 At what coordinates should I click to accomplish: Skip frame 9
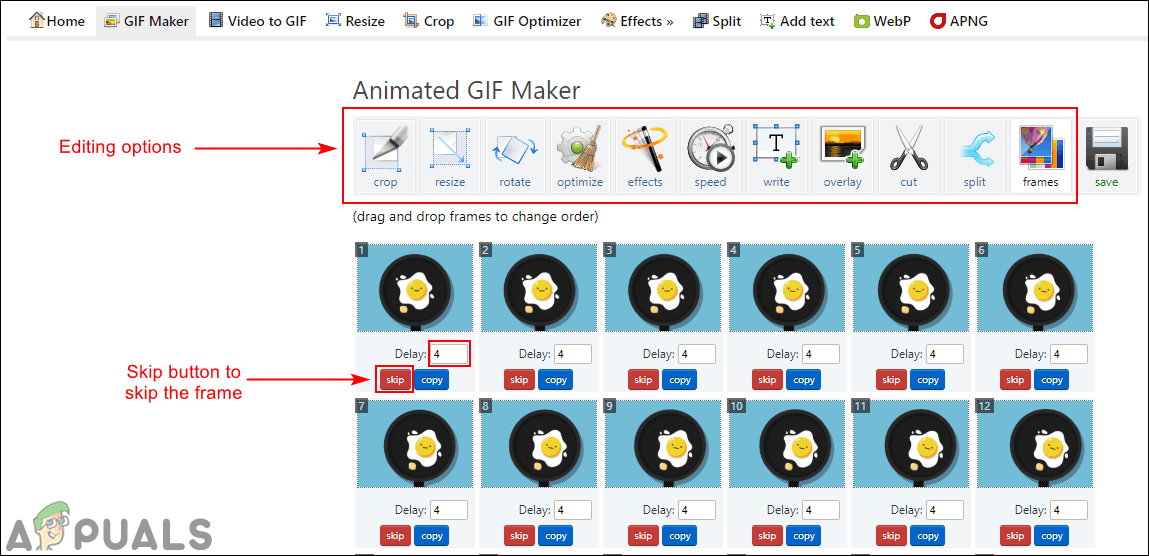tap(643, 535)
